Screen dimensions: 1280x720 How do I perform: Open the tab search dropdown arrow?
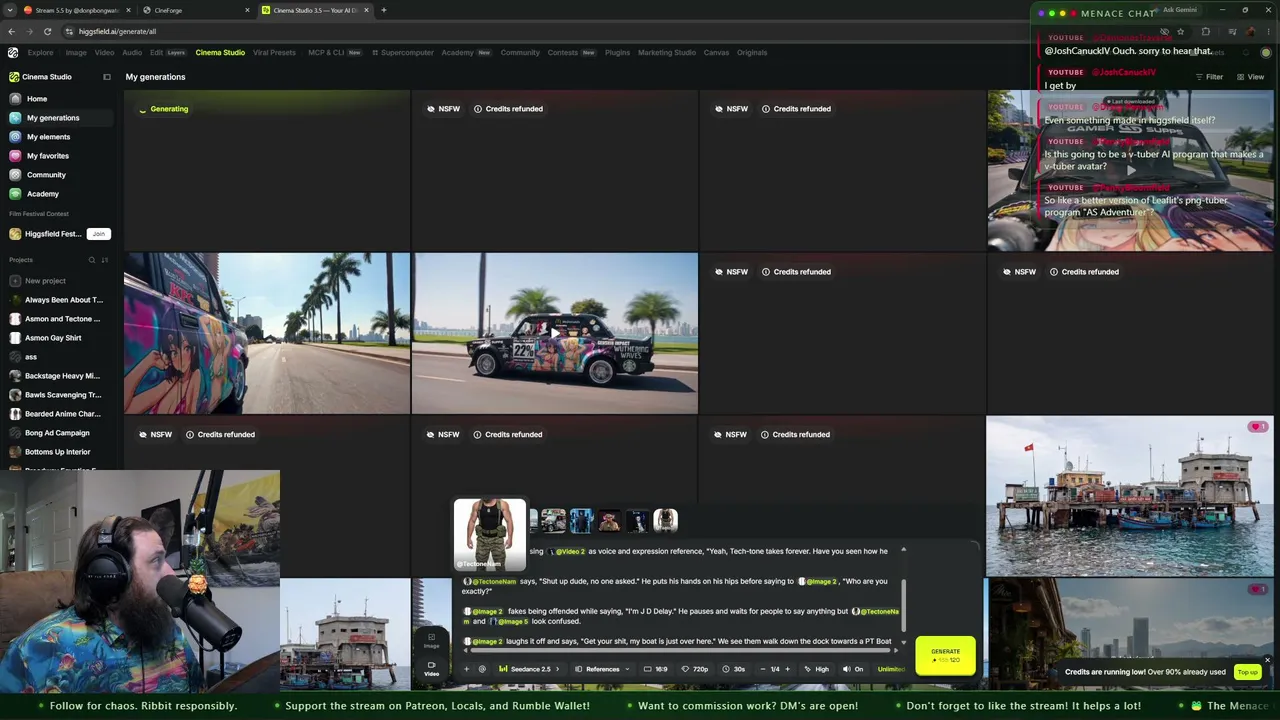(x=12, y=10)
